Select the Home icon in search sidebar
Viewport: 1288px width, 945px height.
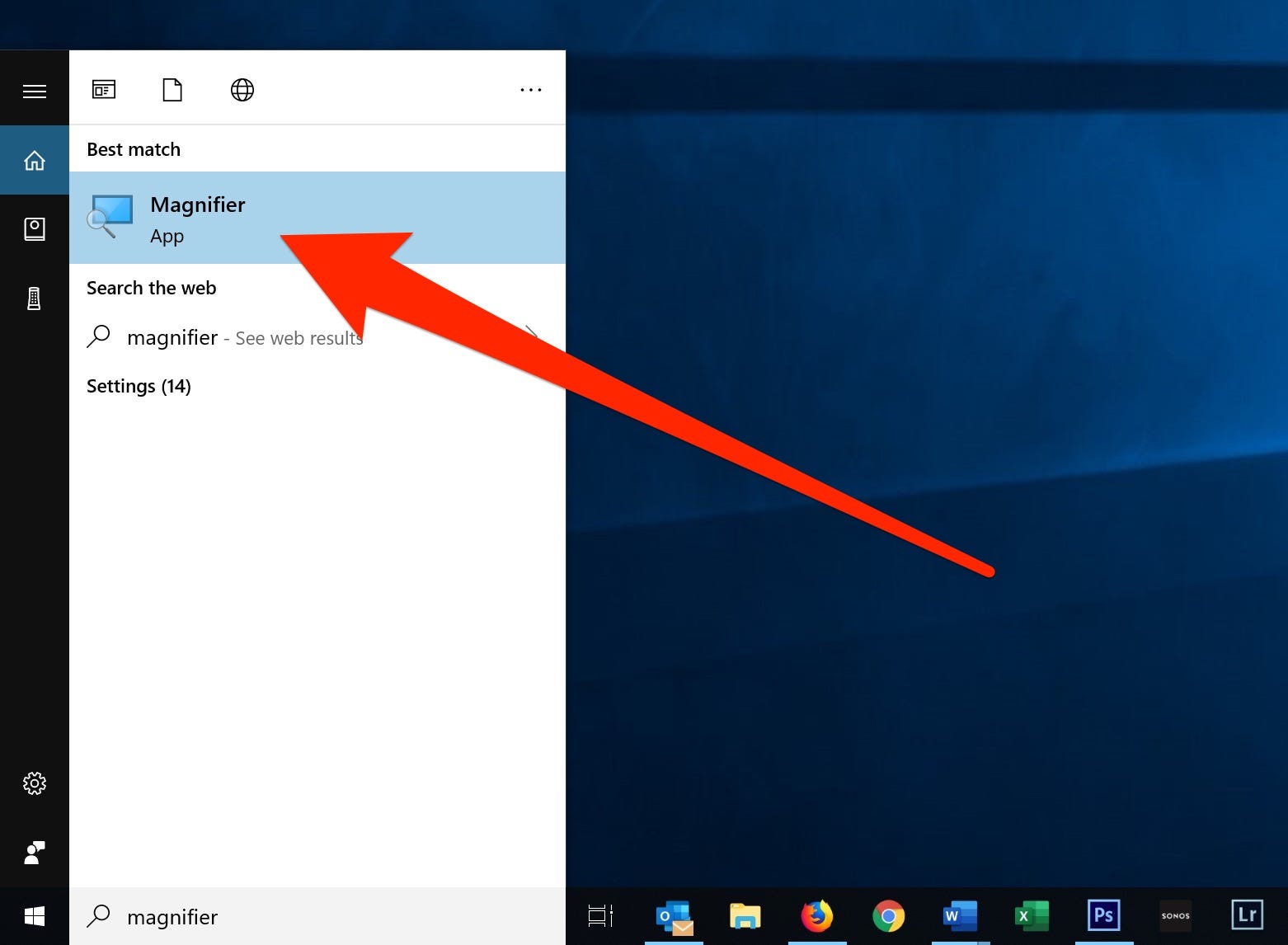35,160
